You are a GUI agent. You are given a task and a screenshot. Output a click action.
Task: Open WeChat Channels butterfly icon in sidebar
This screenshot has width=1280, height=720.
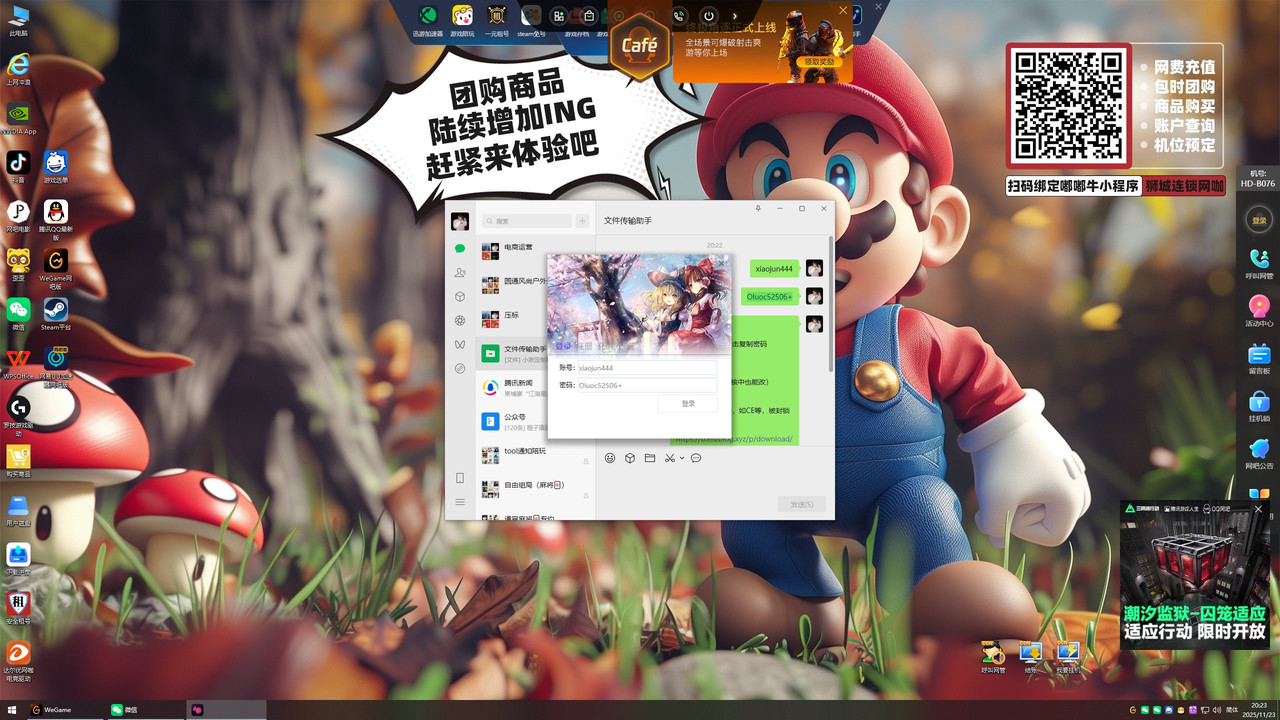[x=460, y=344]
